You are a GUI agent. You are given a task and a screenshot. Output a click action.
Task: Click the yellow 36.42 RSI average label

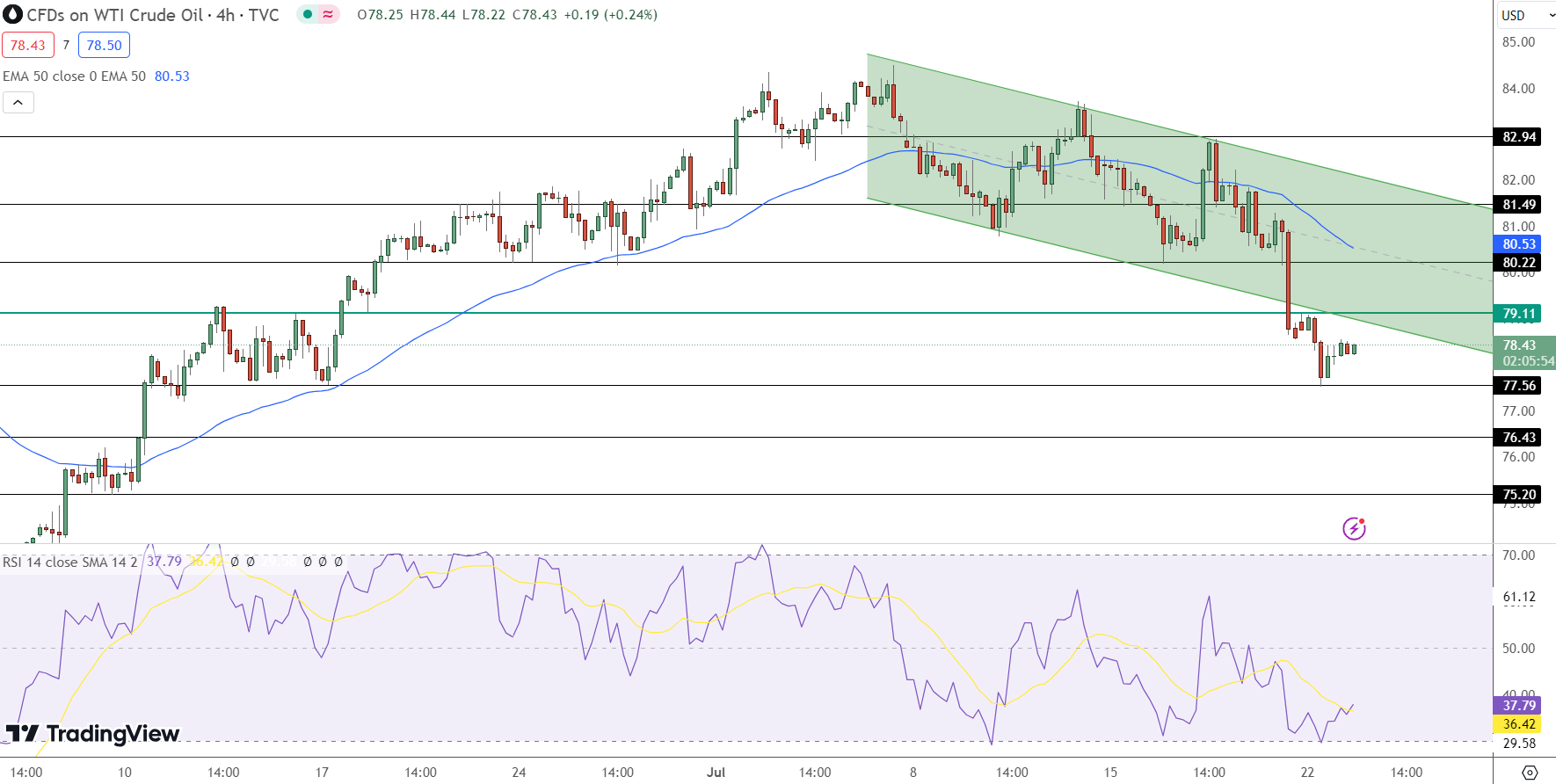pos(1518,724)
